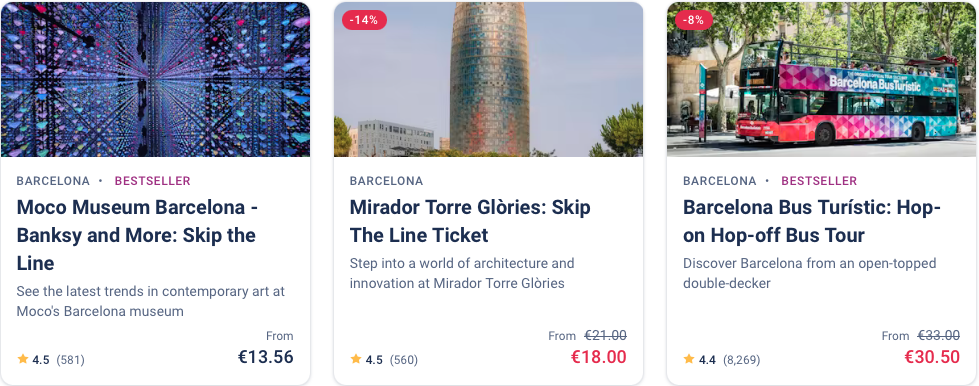Image resolution: width=979 pixels, height=386 pixels.
Task: Open Barcelona Bus Turístic Hop-on Hop-off title
Action: tap(812, 221)
